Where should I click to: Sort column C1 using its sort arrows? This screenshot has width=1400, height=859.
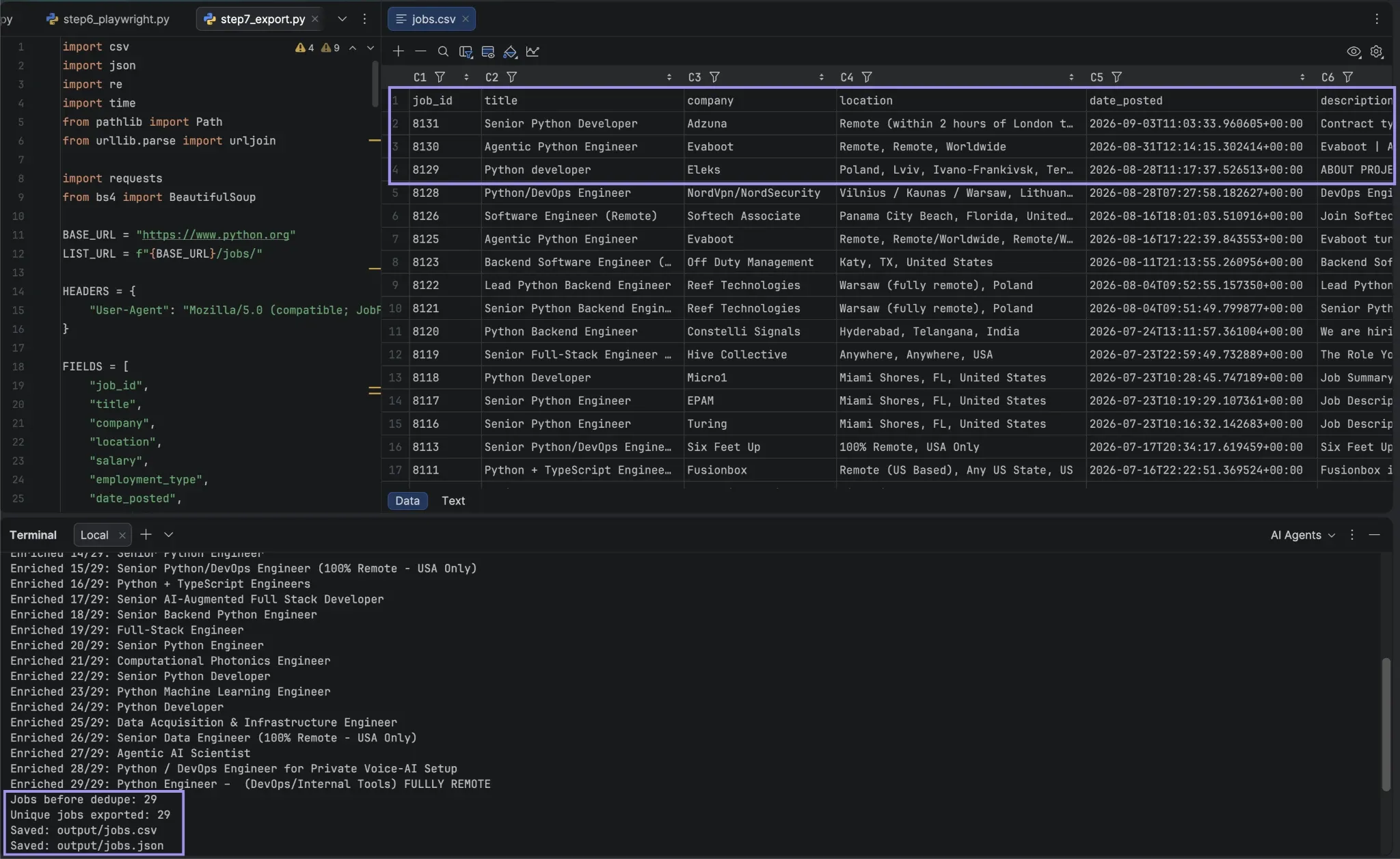tap(466, 77)
